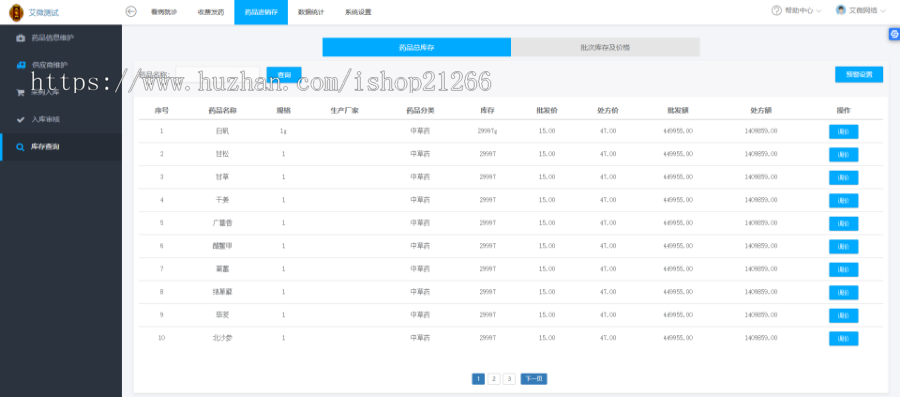Switch to 看病就诊 top menu
This screenshot has width=900, height=397.
(164, 12)
